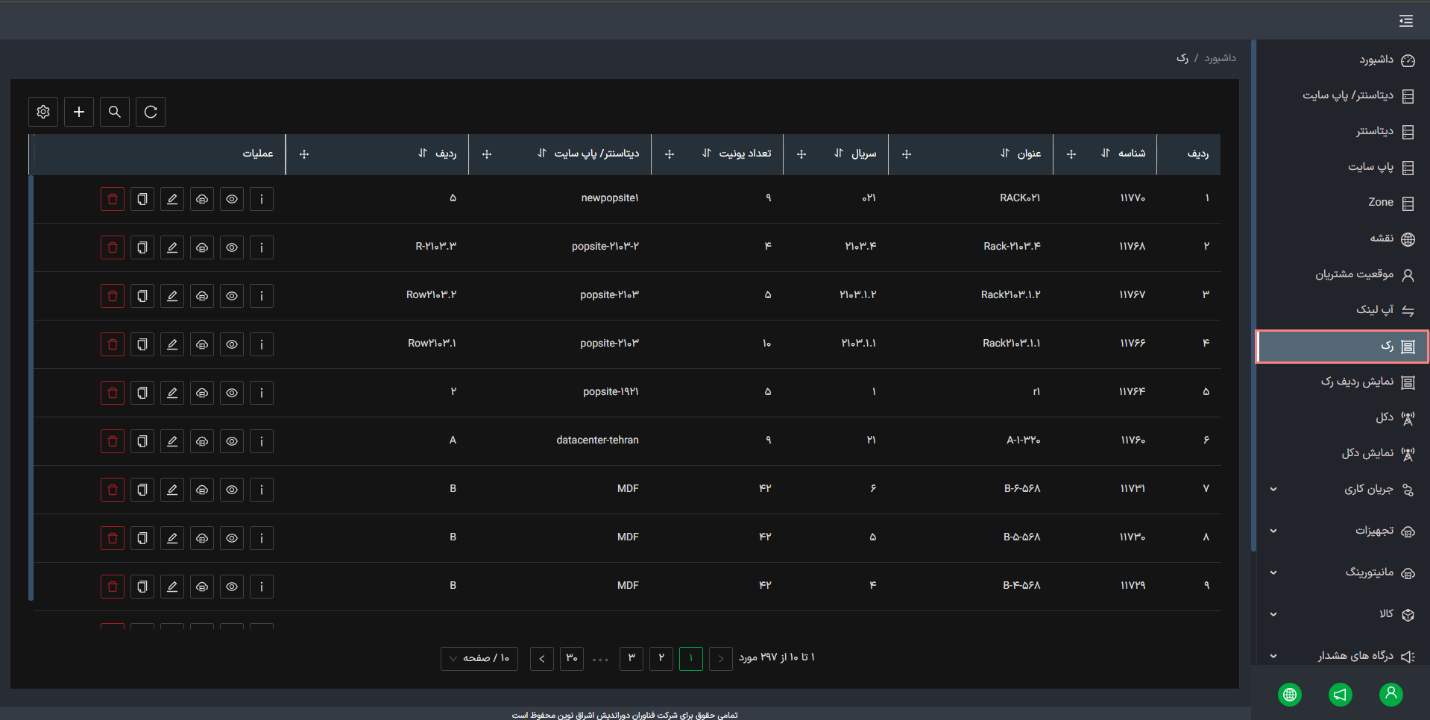Click the refresh icon above the table

point(151,112)
